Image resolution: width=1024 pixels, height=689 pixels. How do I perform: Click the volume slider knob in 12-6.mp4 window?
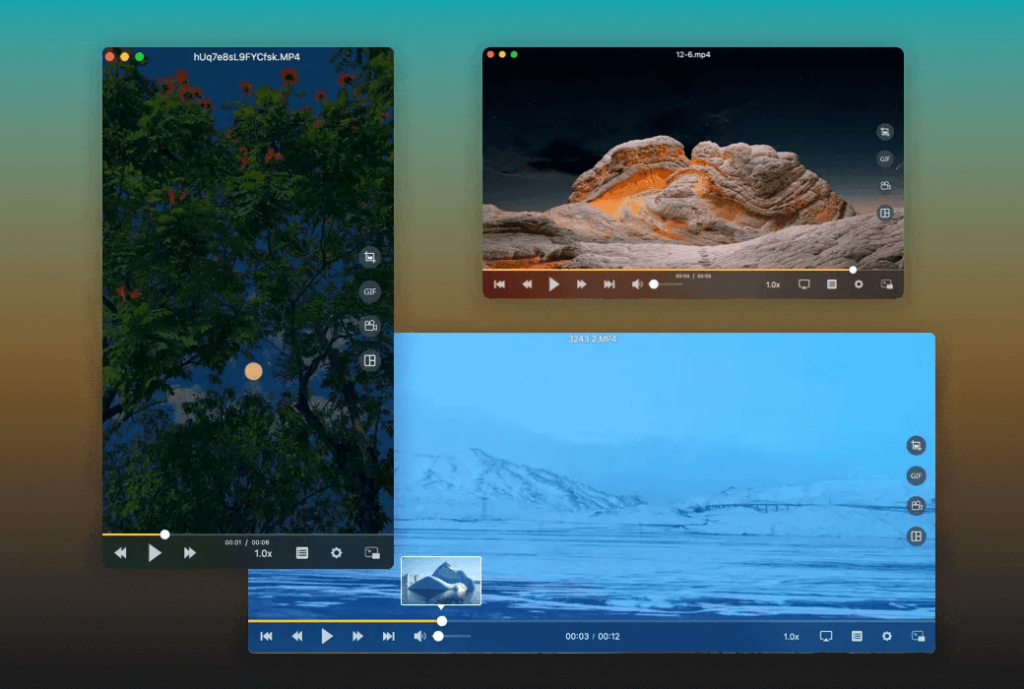tap(654, 284)
